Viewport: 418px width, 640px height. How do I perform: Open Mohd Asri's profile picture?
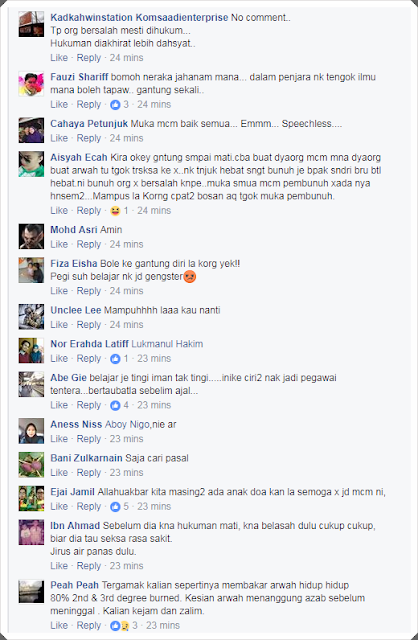[x=31, y=236]
